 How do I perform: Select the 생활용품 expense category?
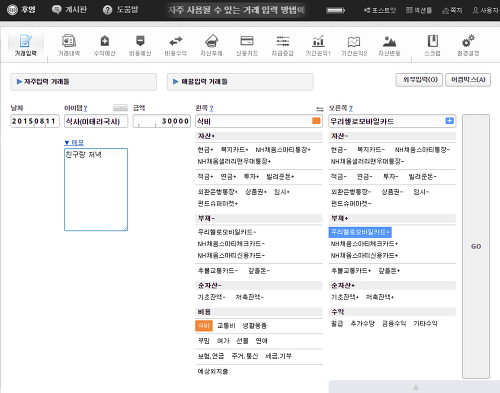pyautogui.click(x=254, y=326)
